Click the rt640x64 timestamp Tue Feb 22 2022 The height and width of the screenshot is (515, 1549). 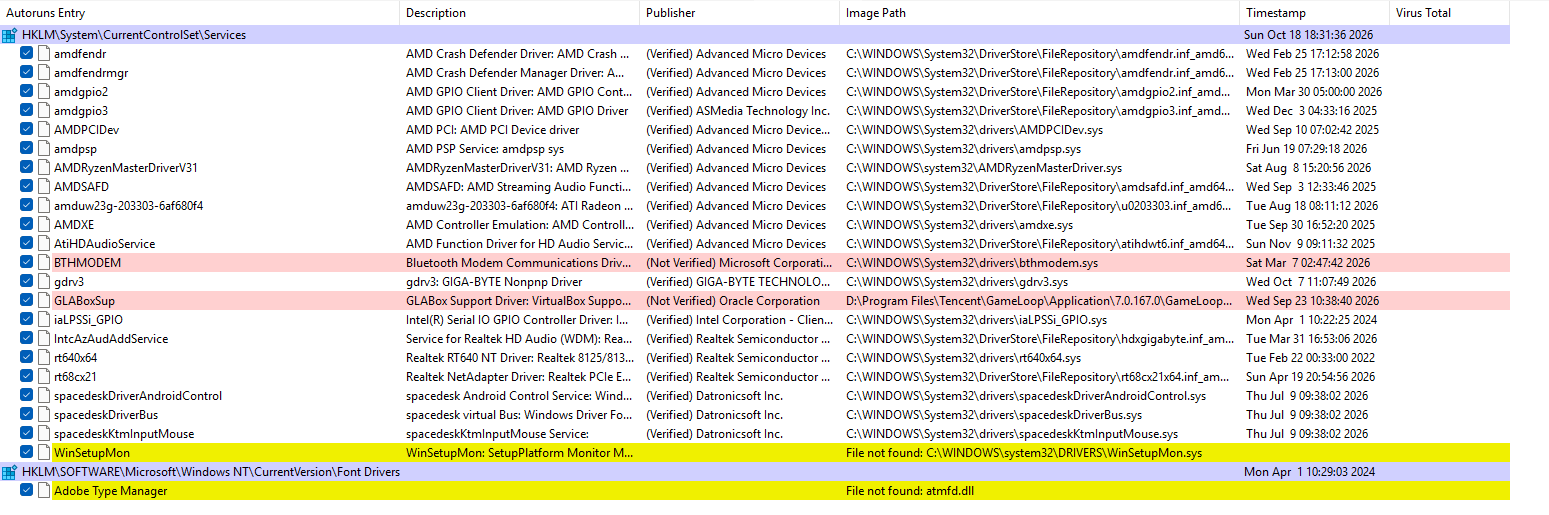point(1309,358)
